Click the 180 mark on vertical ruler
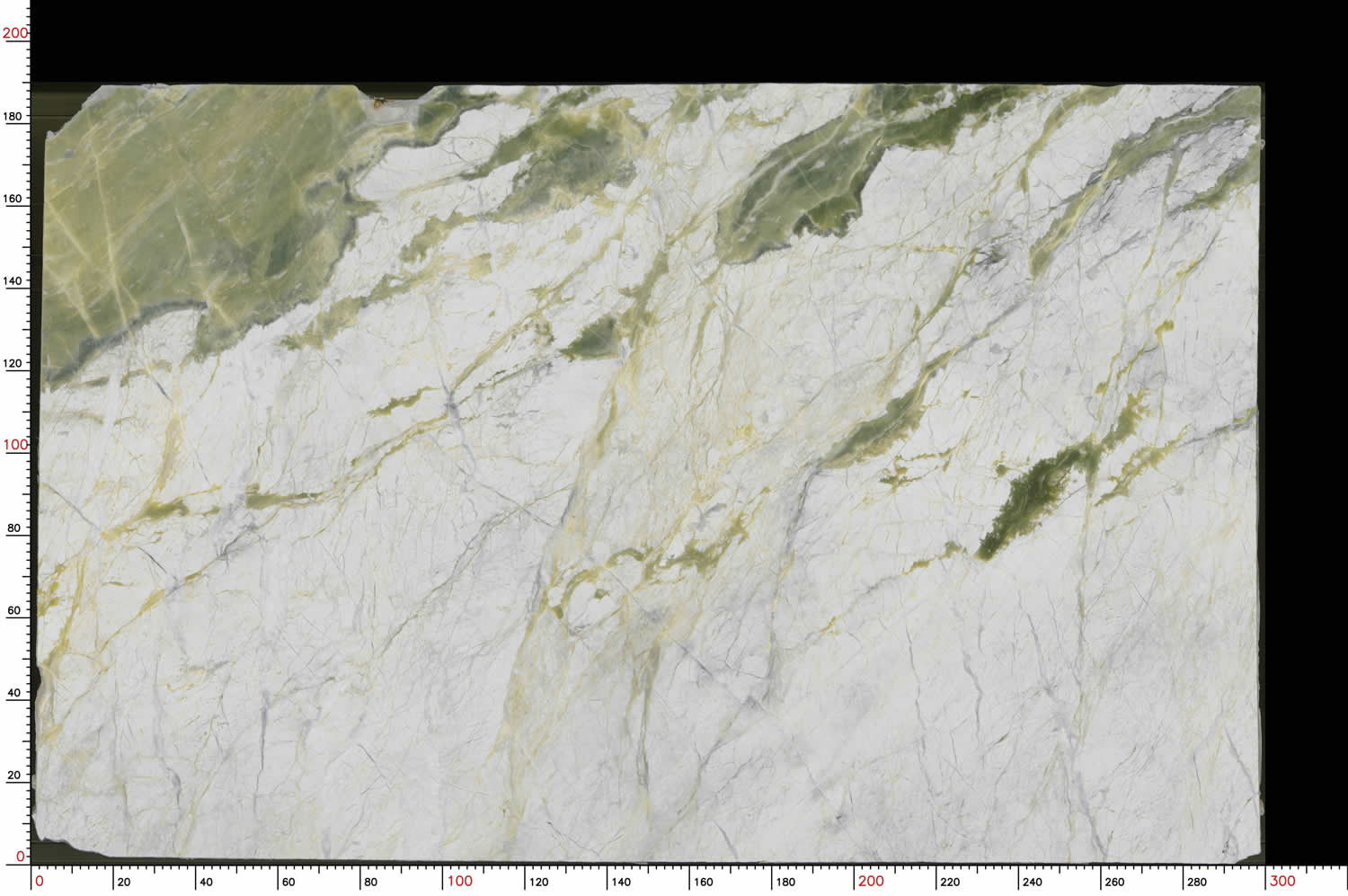1348x896 pixels. tap(13, 116)
